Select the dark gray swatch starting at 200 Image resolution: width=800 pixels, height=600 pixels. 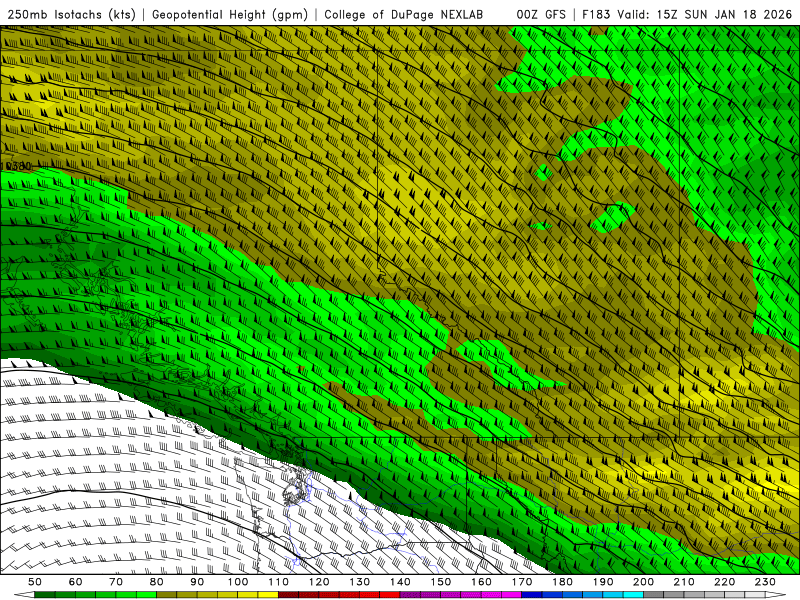(x=654, y=595)
